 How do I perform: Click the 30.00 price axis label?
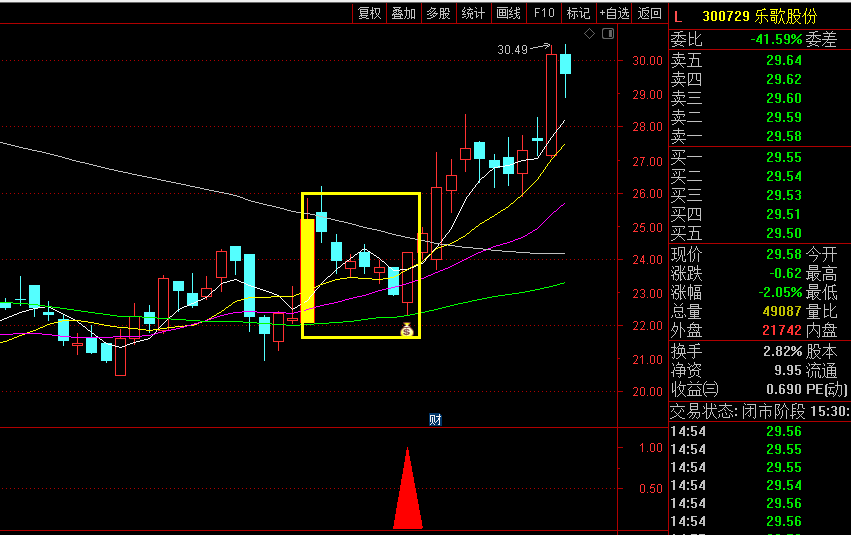pyautogui.click(x=647, y=61)
